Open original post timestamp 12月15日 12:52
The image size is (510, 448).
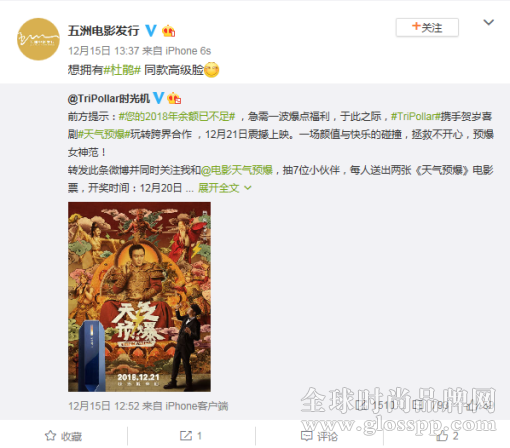click(x=104, y=406)
